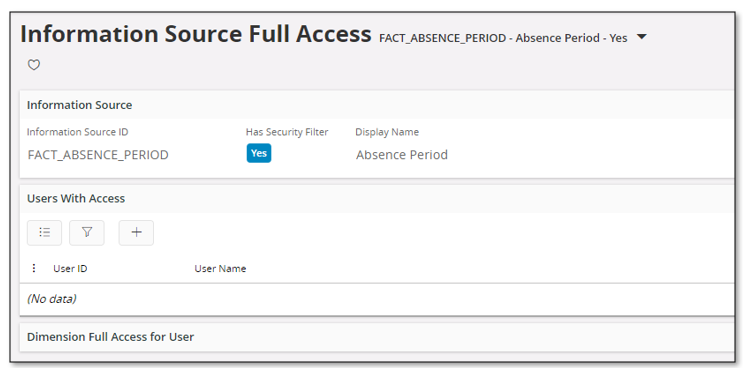This screenshot has height=368, width=743.
Task: Toggle the Has Security Filter Yes badge
Action: click(259, 153)
